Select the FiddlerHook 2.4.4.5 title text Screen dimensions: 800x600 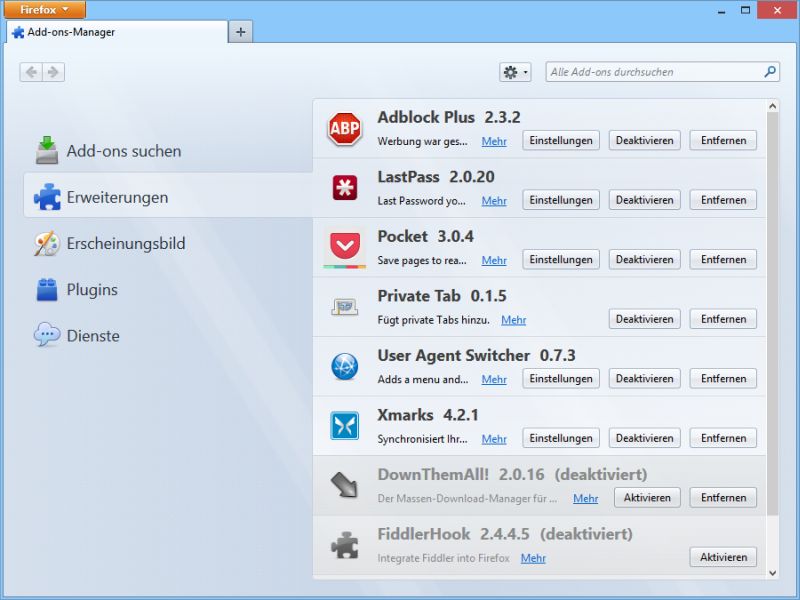point(454,534)
